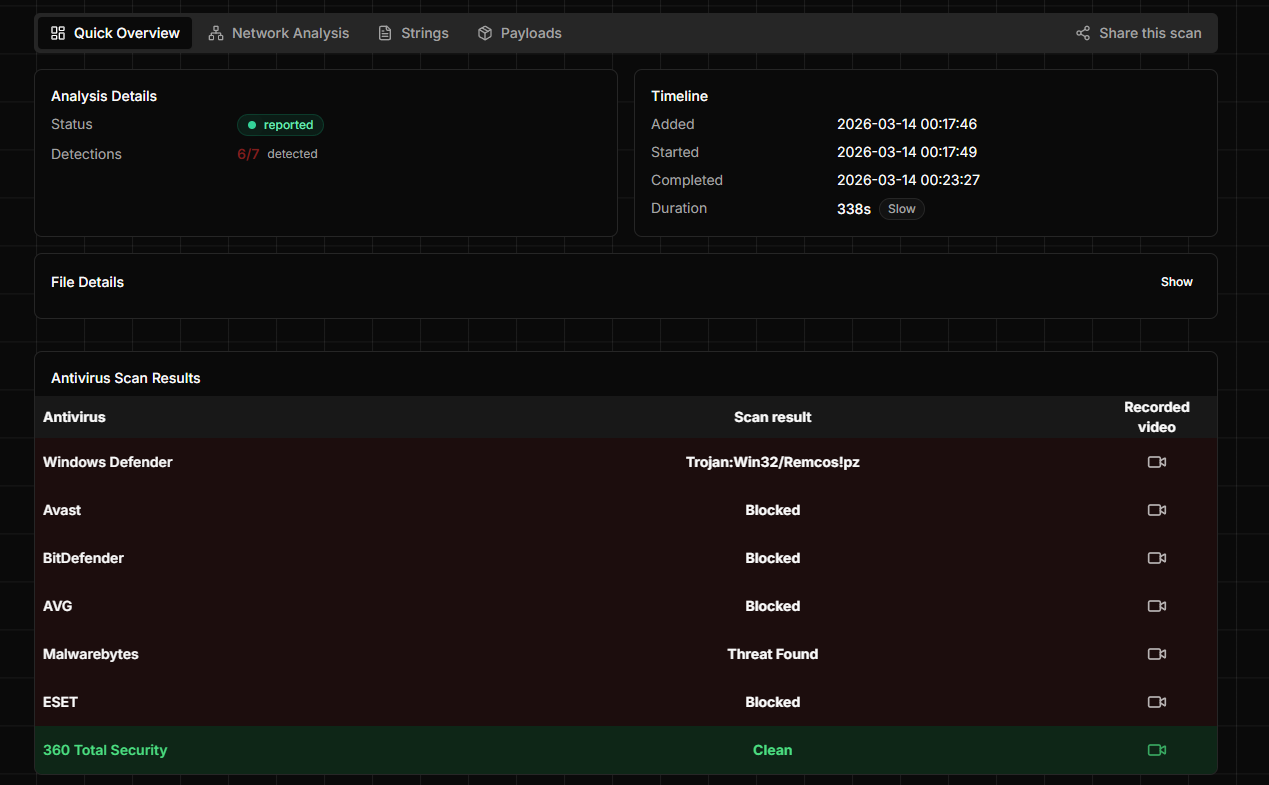Click the Avast antivirus name
The image size is (1269, 785).
coord(62,510)
